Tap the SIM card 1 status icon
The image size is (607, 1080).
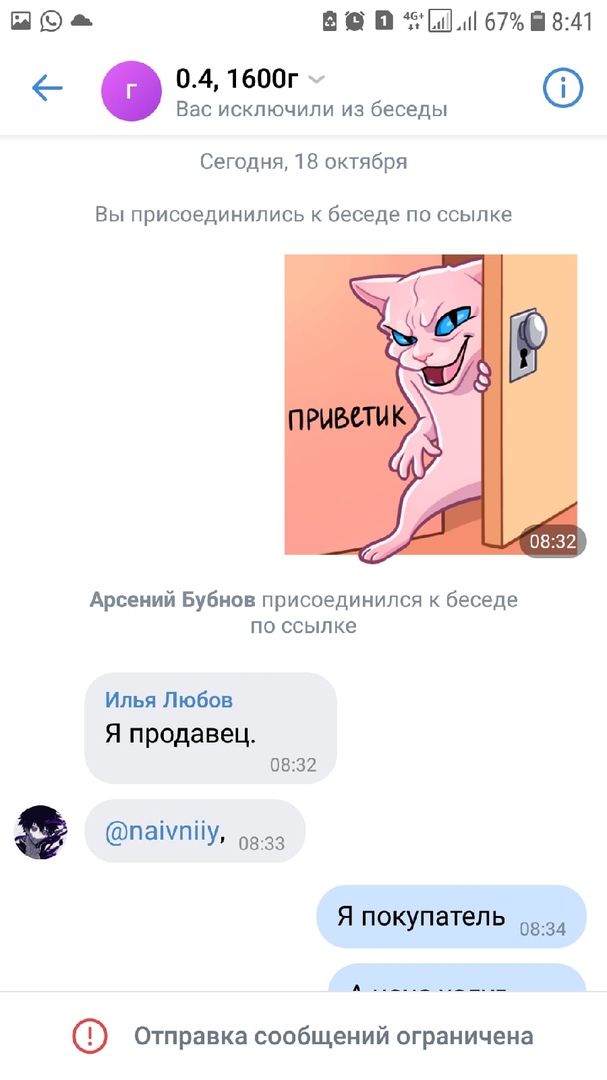[x=384, y=21]
